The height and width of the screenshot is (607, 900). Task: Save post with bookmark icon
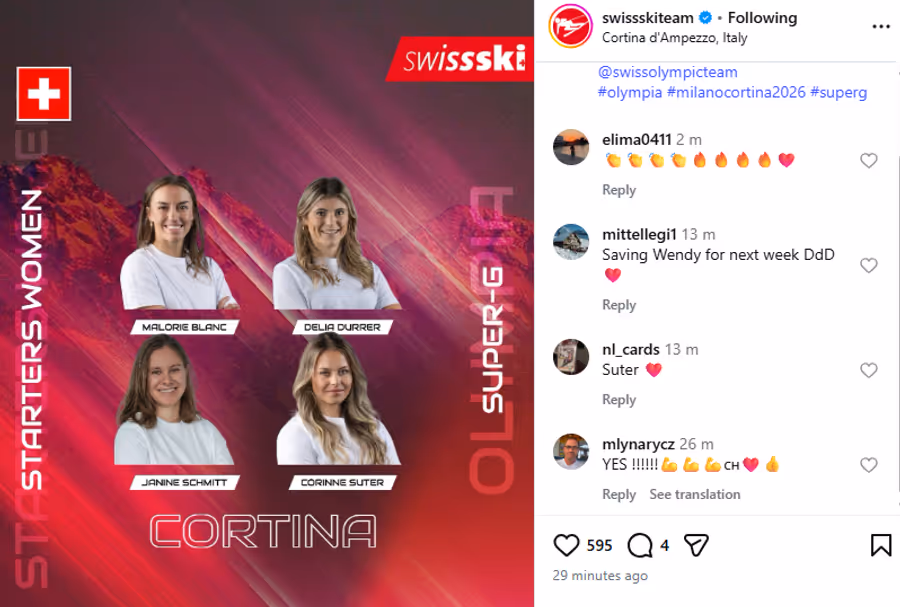tap(880, 545)
